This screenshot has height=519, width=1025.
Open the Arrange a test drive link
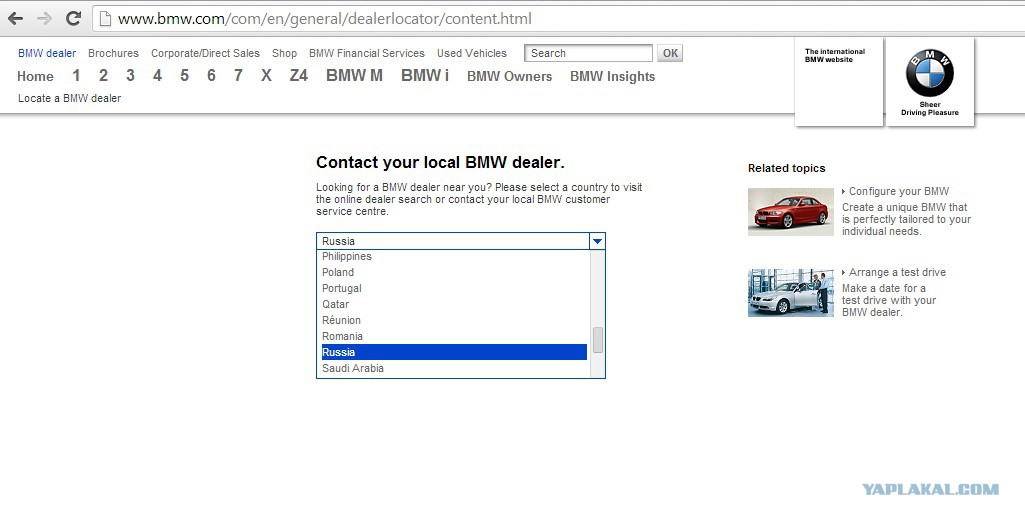click(897, 273)
